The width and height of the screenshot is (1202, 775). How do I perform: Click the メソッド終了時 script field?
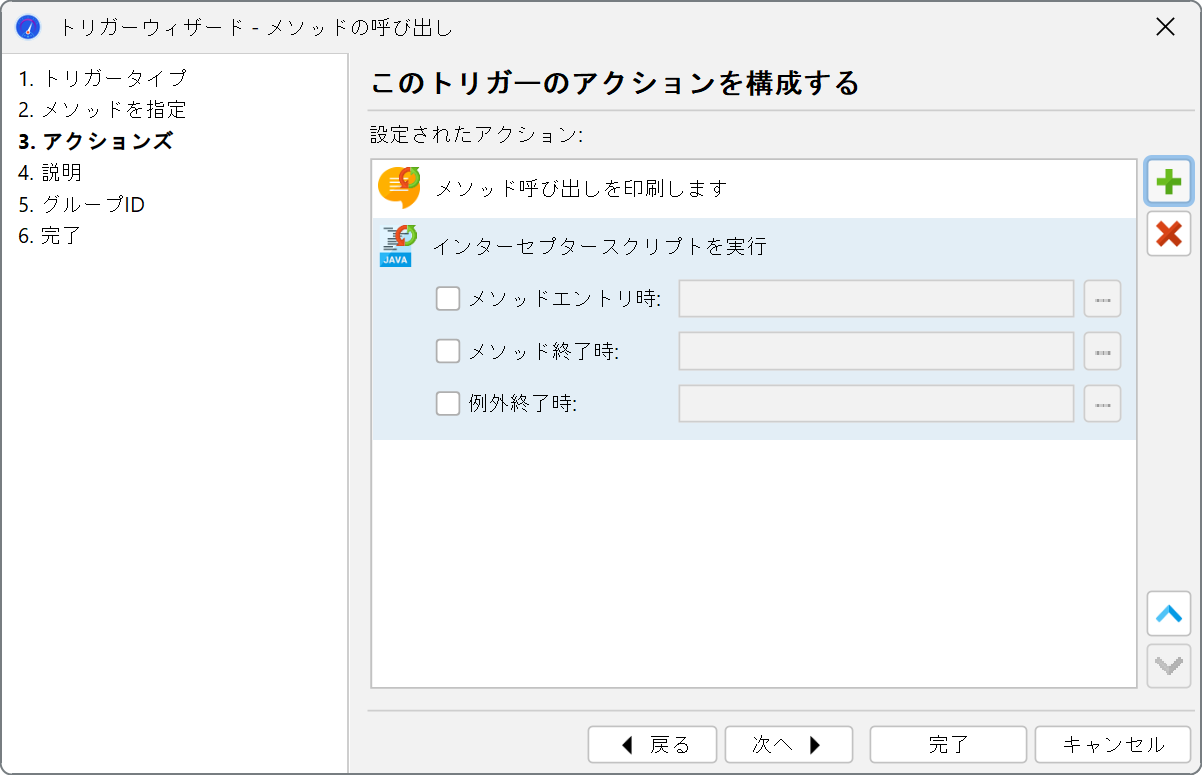click(876, 351)
